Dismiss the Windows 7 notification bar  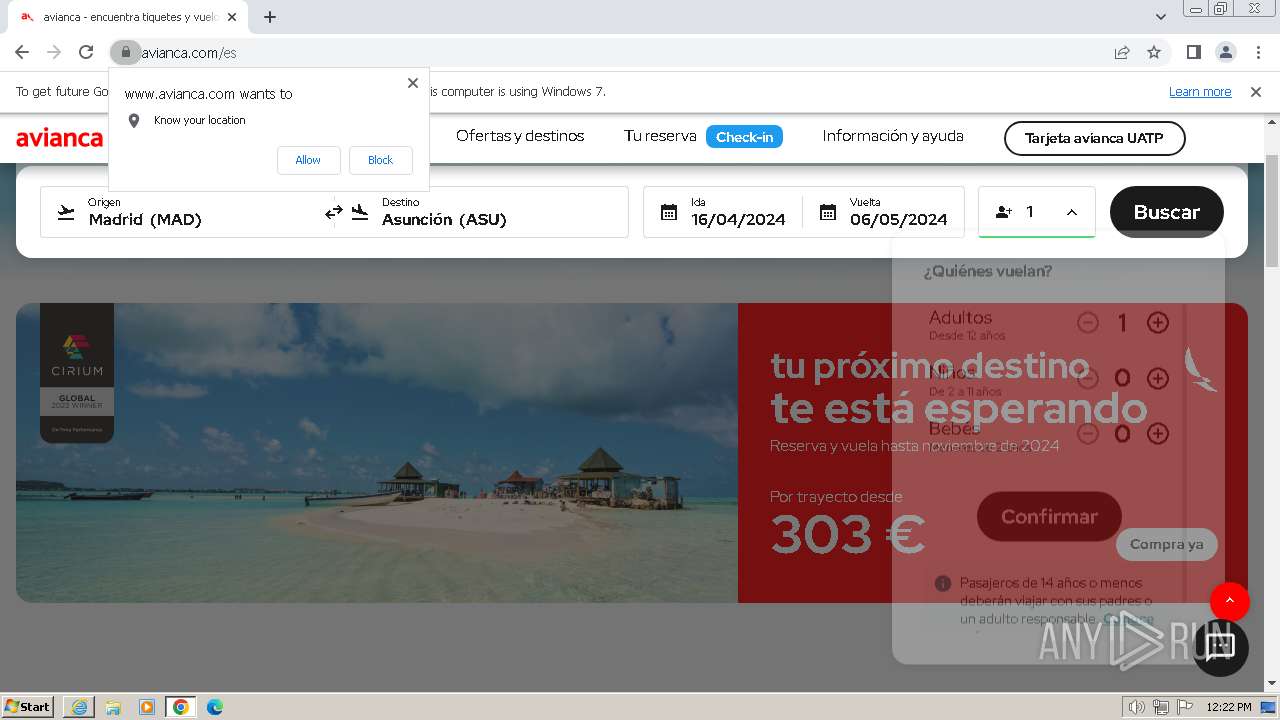[1256, 92]
